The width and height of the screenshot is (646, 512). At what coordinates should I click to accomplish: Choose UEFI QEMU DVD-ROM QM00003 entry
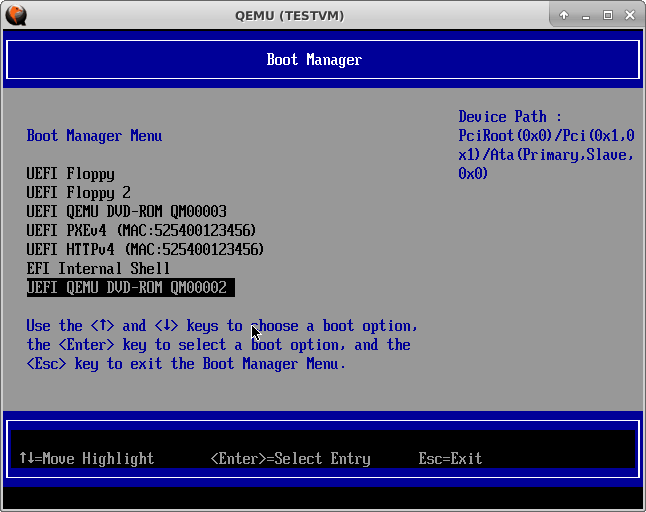tap(126, 211)
